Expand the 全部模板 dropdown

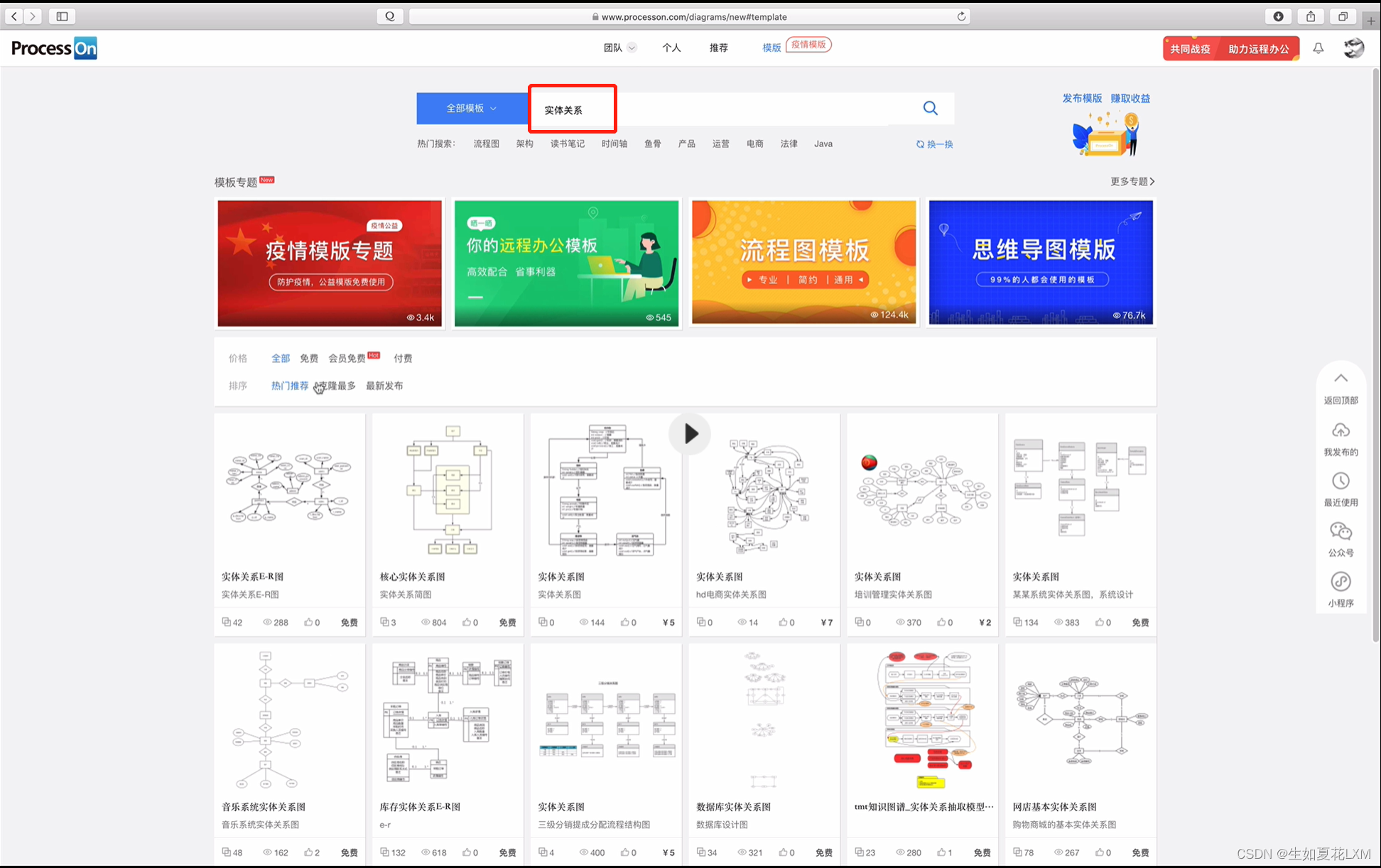(471, 108)
